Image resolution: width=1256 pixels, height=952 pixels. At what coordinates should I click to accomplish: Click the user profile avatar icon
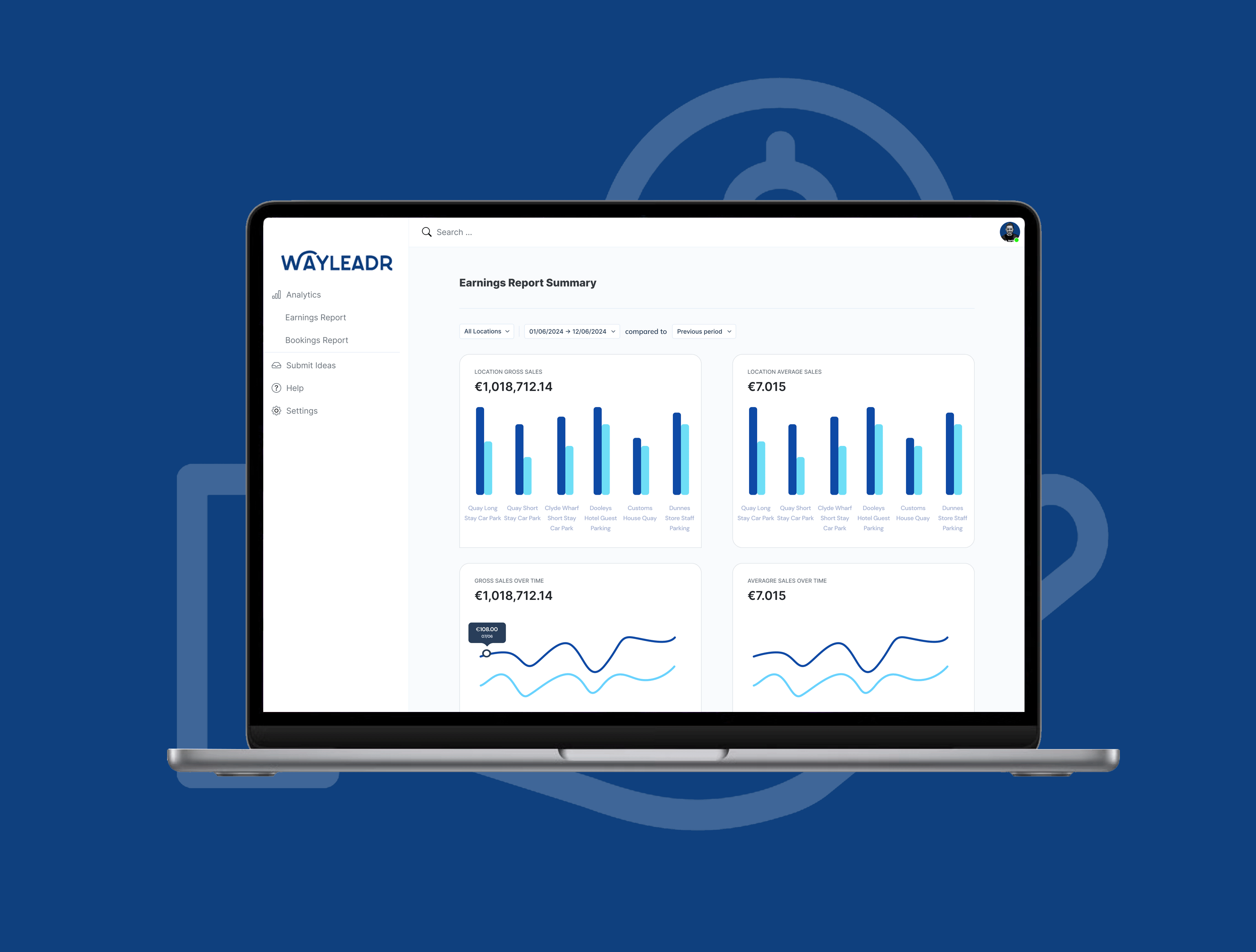point(1014,231)
